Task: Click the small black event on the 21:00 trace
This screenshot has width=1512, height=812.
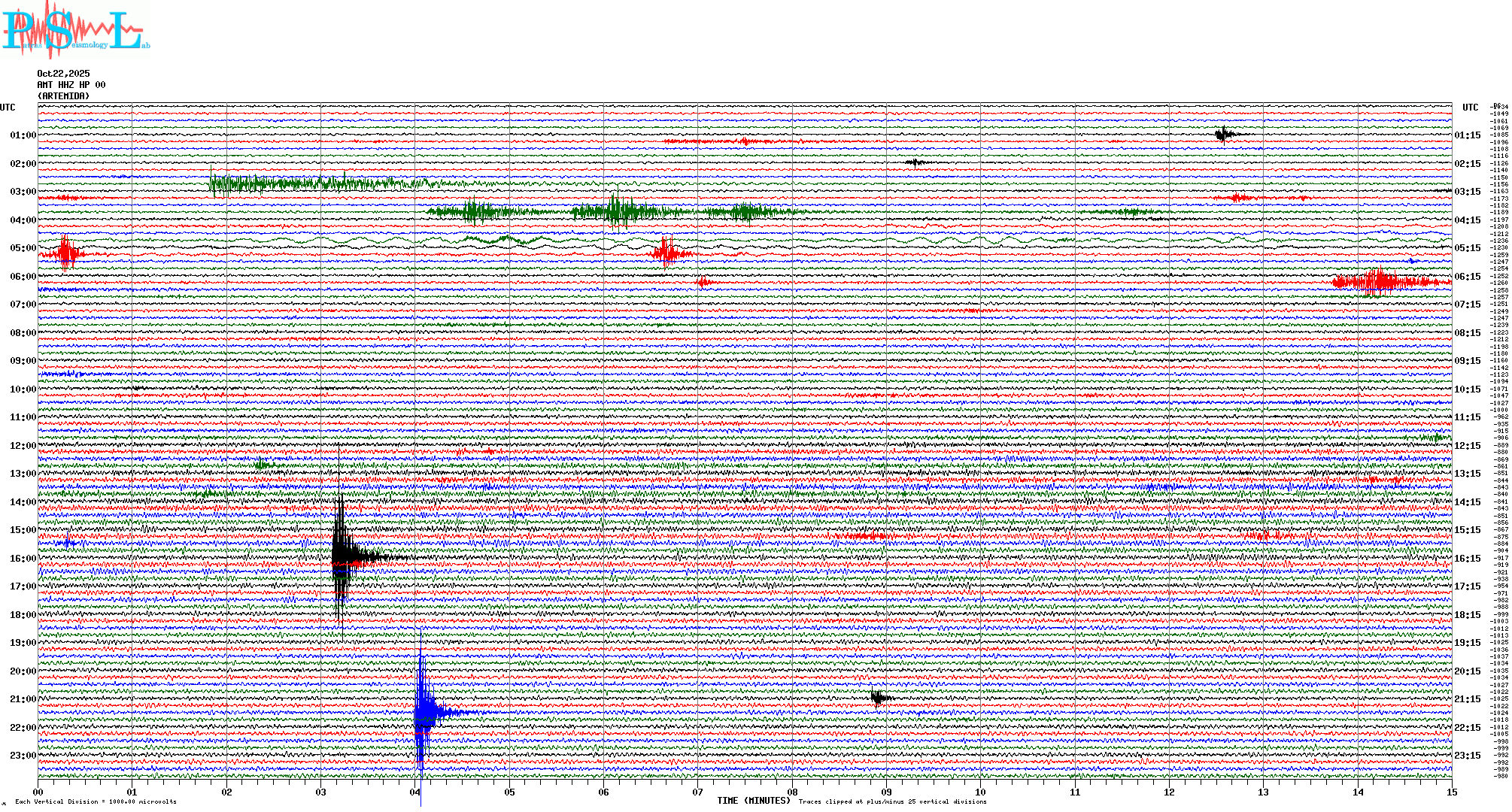Action: coord(878,698)
